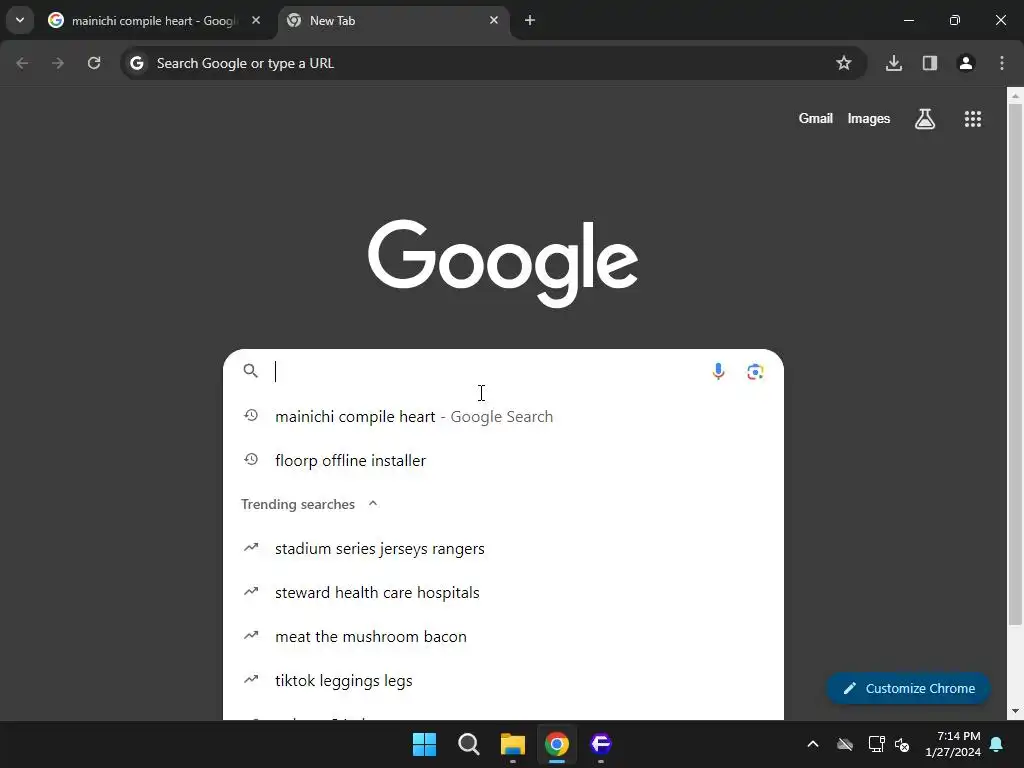Open the Gmail link
1024x768 pixels.
[816, 119]
